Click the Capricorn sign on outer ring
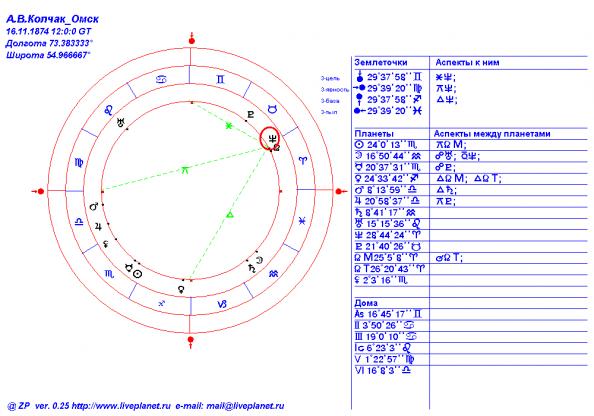 222,304
